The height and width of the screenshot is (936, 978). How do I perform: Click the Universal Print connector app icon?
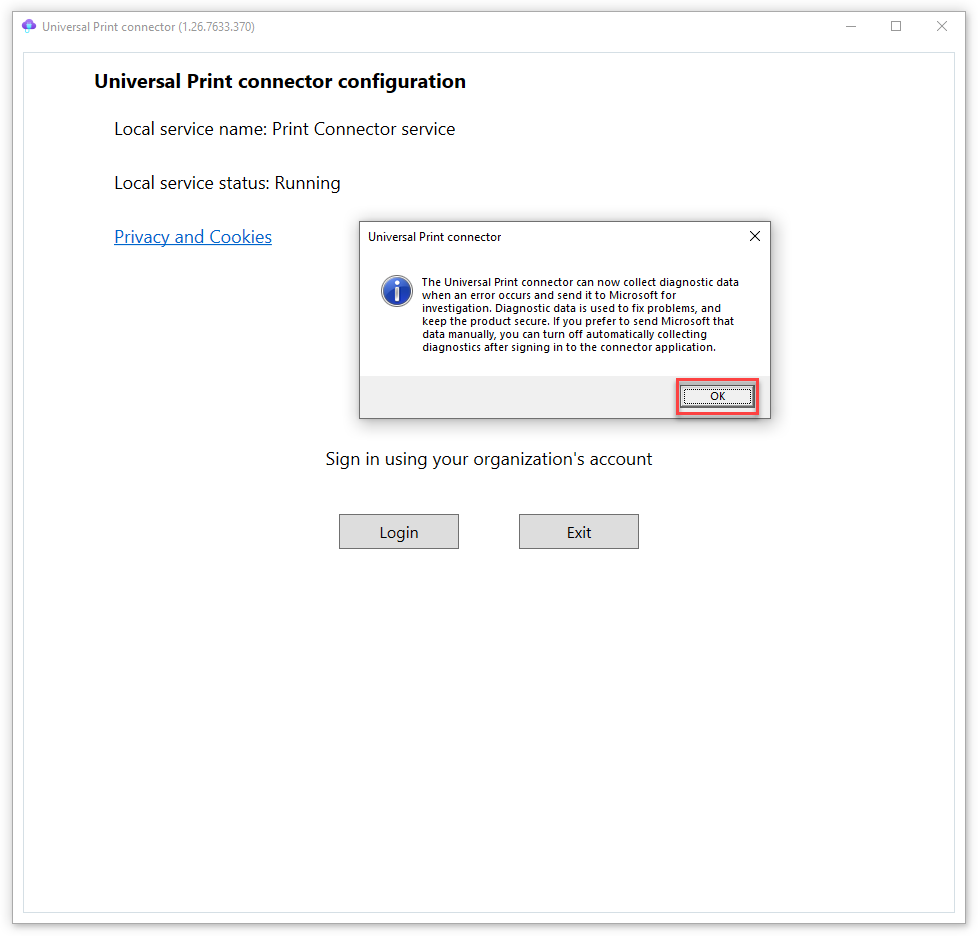click(29, 26)
